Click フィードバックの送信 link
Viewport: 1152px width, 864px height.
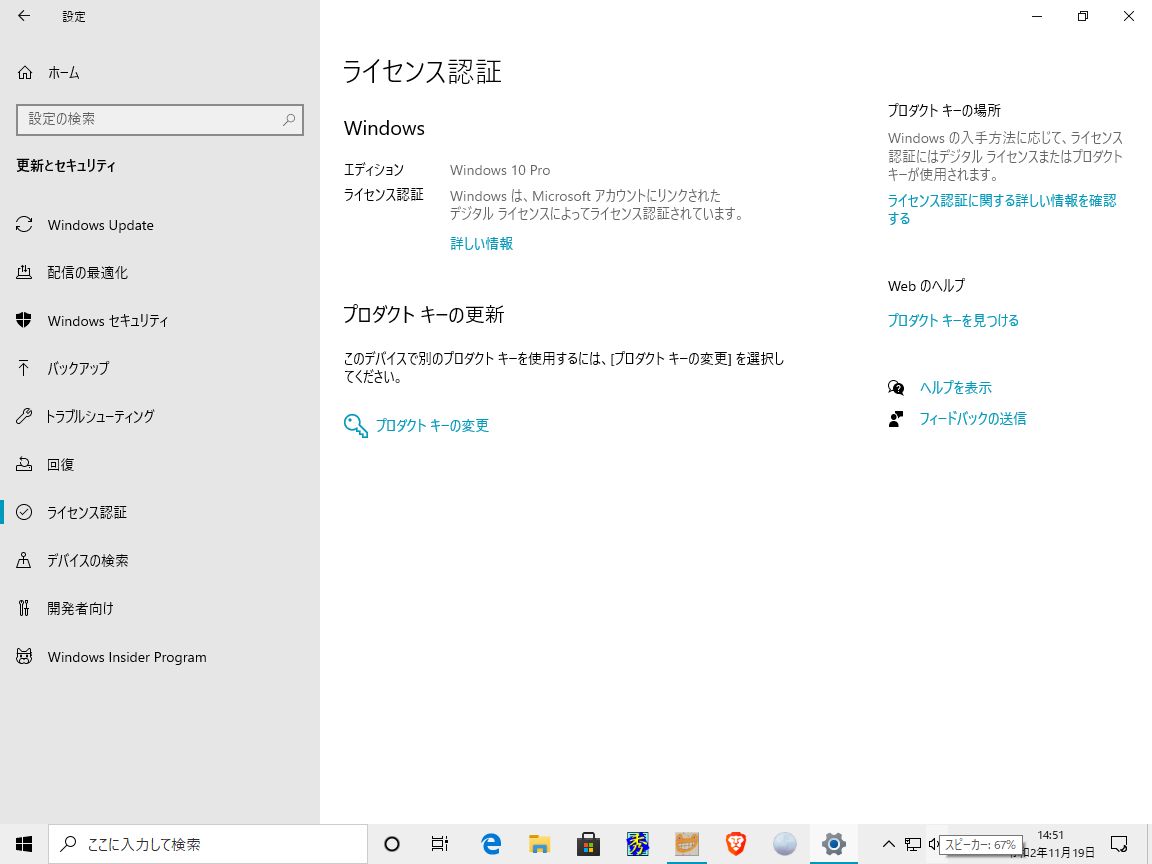coord(973,418)
